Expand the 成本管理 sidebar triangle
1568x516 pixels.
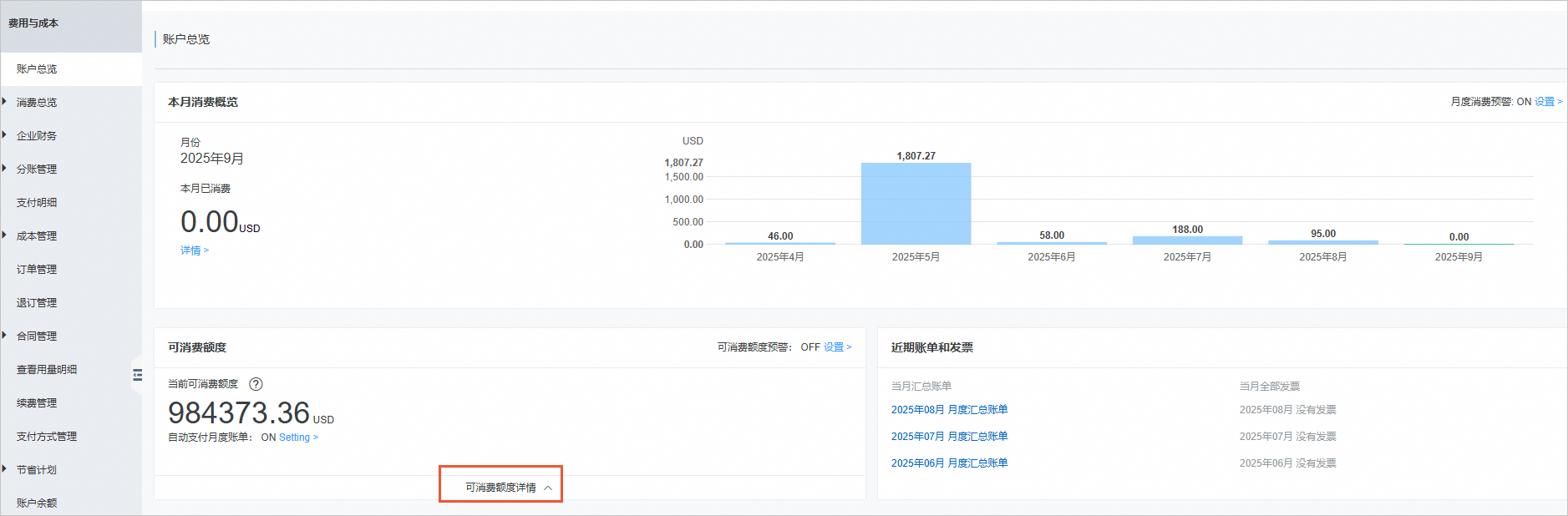(x=4, y=235)
